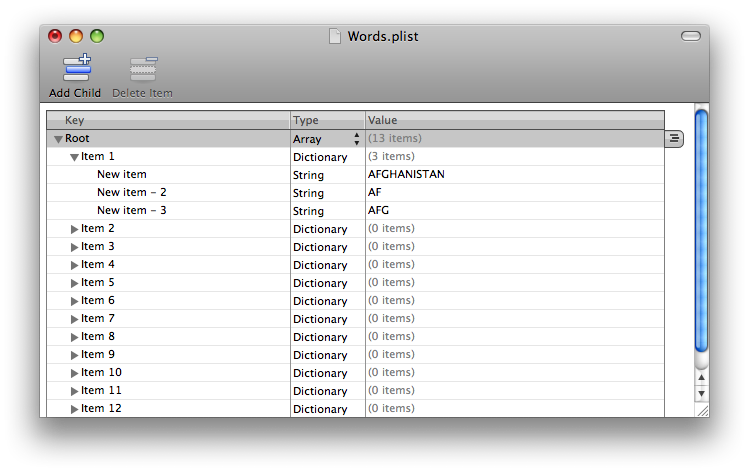Minimize window with the yellow button
Screen dimensions: 749x472
[x=76, y=36]
